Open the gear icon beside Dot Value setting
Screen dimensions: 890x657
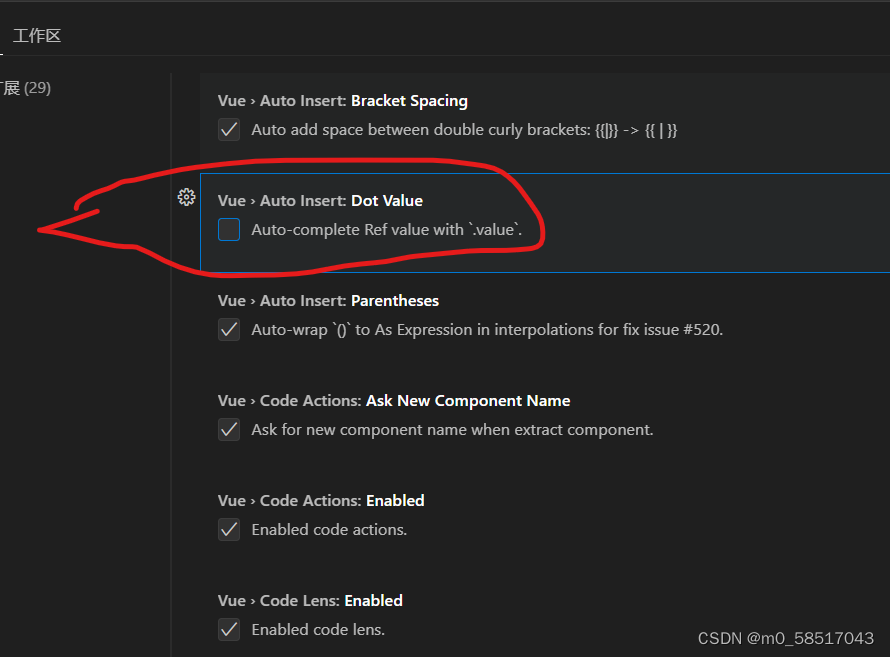click(186, 197)
